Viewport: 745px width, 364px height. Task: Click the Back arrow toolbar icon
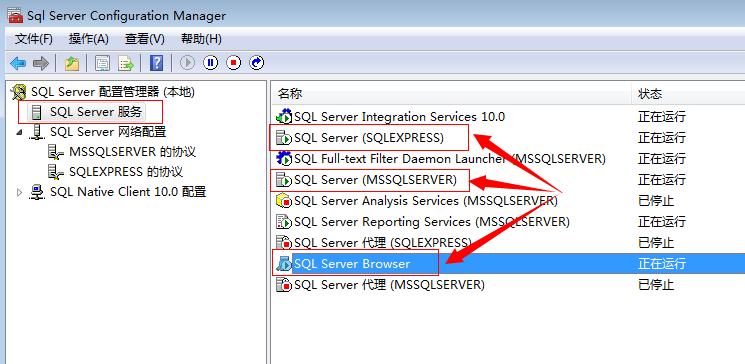[x=18, y=63]
